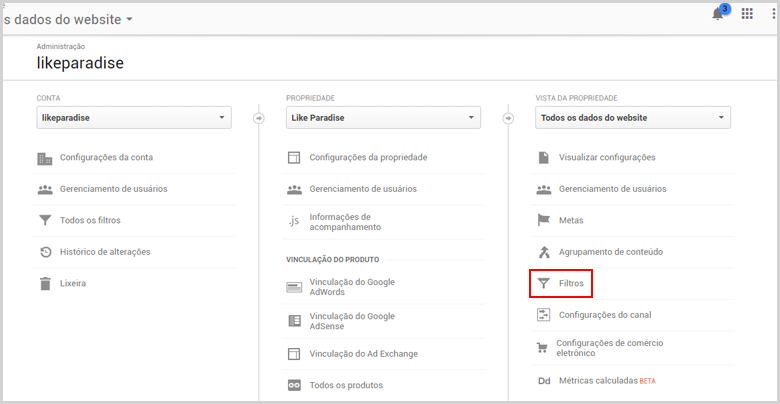780x404 pixels.
Task: Click the Lixeira trash can icon
Action: [45, 284]
